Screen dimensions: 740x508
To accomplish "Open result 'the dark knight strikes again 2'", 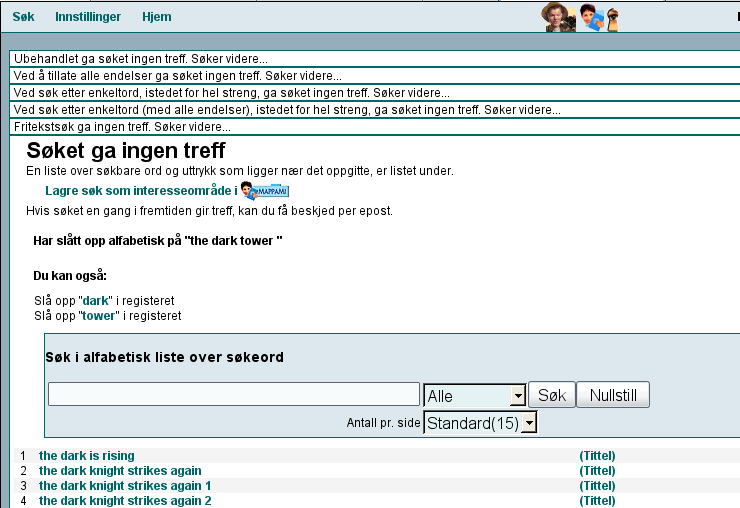I will pyautogui.click(x=125, y=501).
